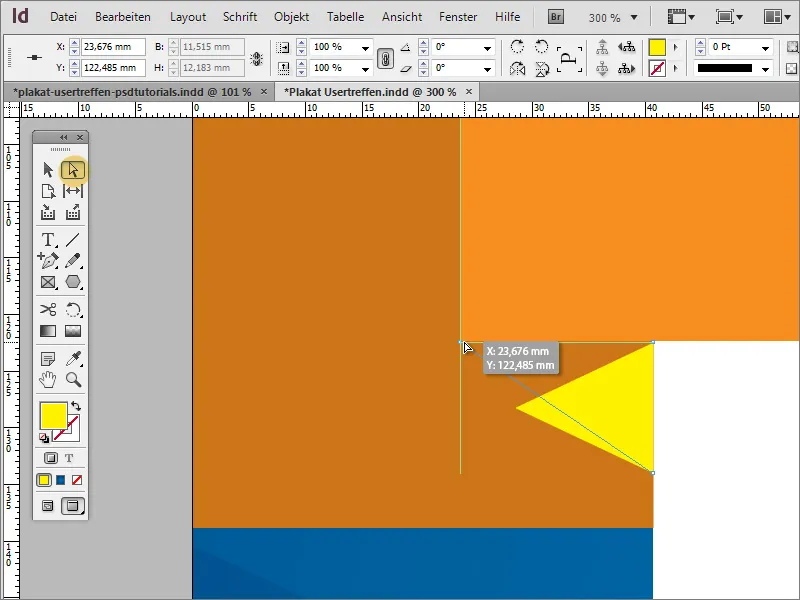Open Adobe Bridge via the Br icon
Viewport: 800px width, 600px height.
pyautogui.click(x=554, y=16)
